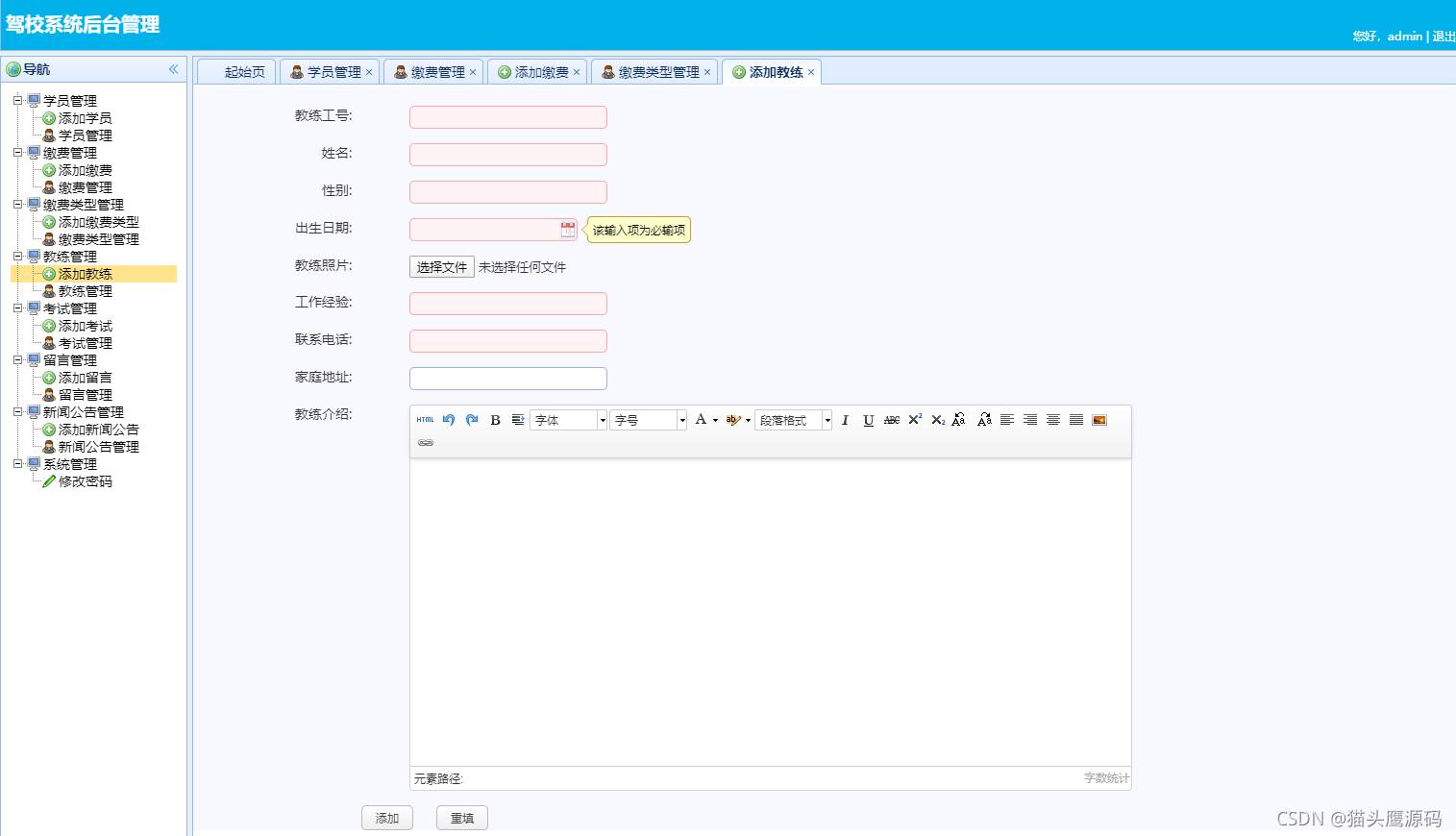The image size is (1456, 836).
Task: Open 添加缴费类型 in navigation tree
Action: pos(98,222)
